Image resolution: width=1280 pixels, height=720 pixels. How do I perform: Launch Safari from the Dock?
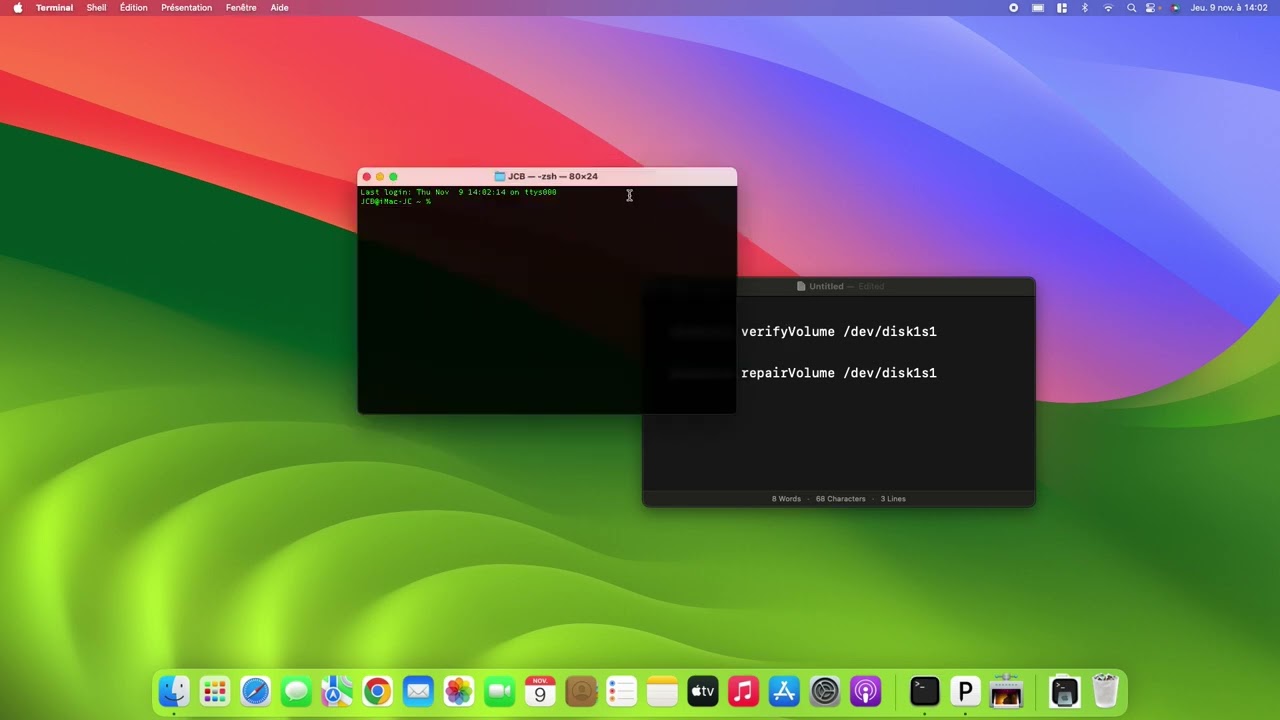tap(255, 691)
